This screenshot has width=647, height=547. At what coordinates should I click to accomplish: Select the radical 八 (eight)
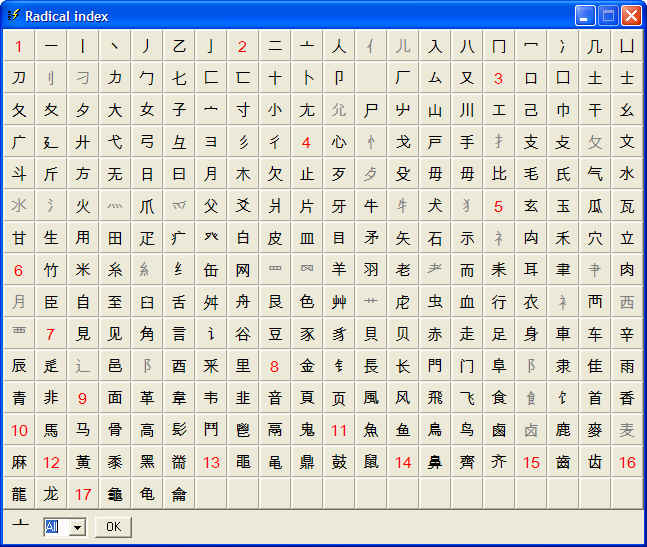click(x=467, y=46)
